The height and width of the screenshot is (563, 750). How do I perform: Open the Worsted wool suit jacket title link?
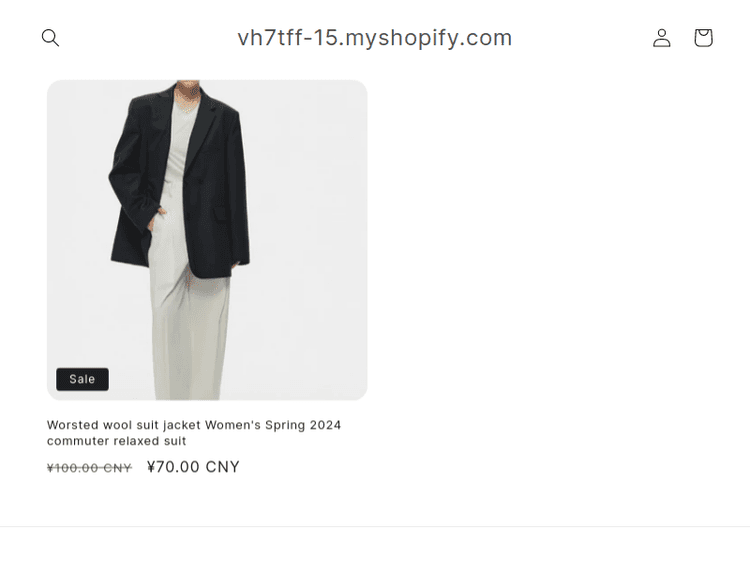[194, 432]
